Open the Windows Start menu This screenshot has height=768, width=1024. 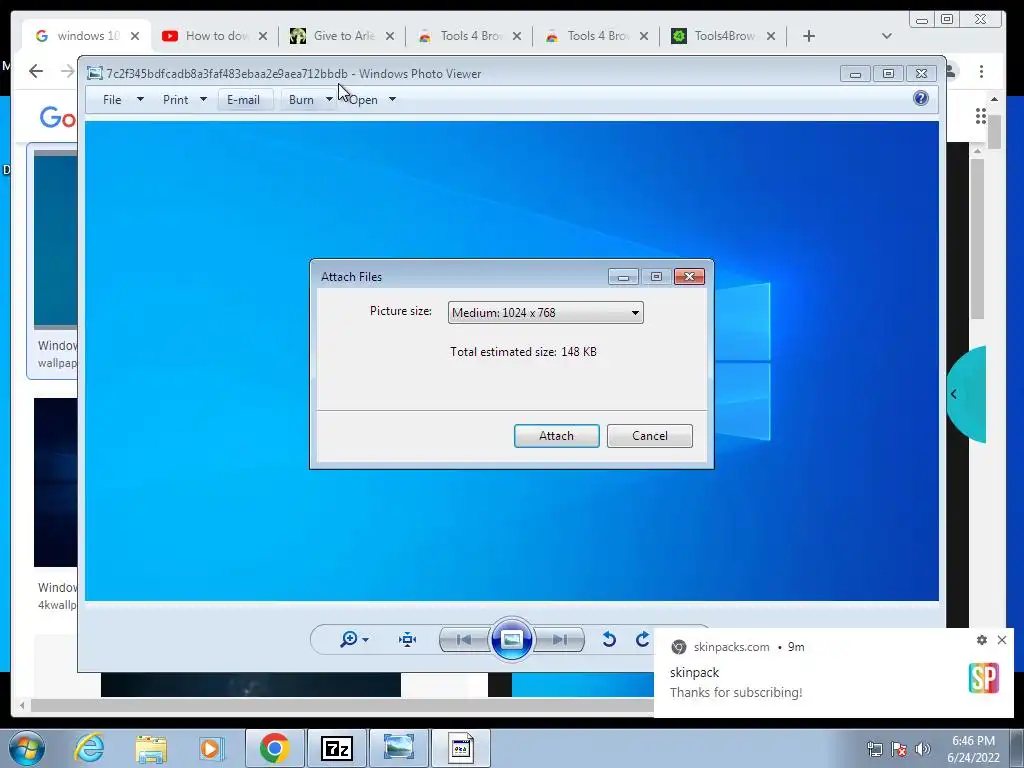click(x=26, y=748)
